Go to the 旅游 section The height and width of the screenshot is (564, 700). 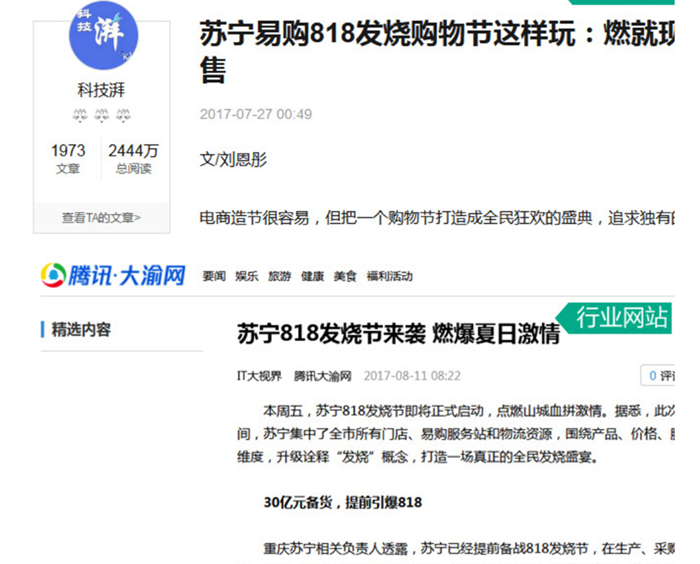pyautogui.click(x=279, y=276)
